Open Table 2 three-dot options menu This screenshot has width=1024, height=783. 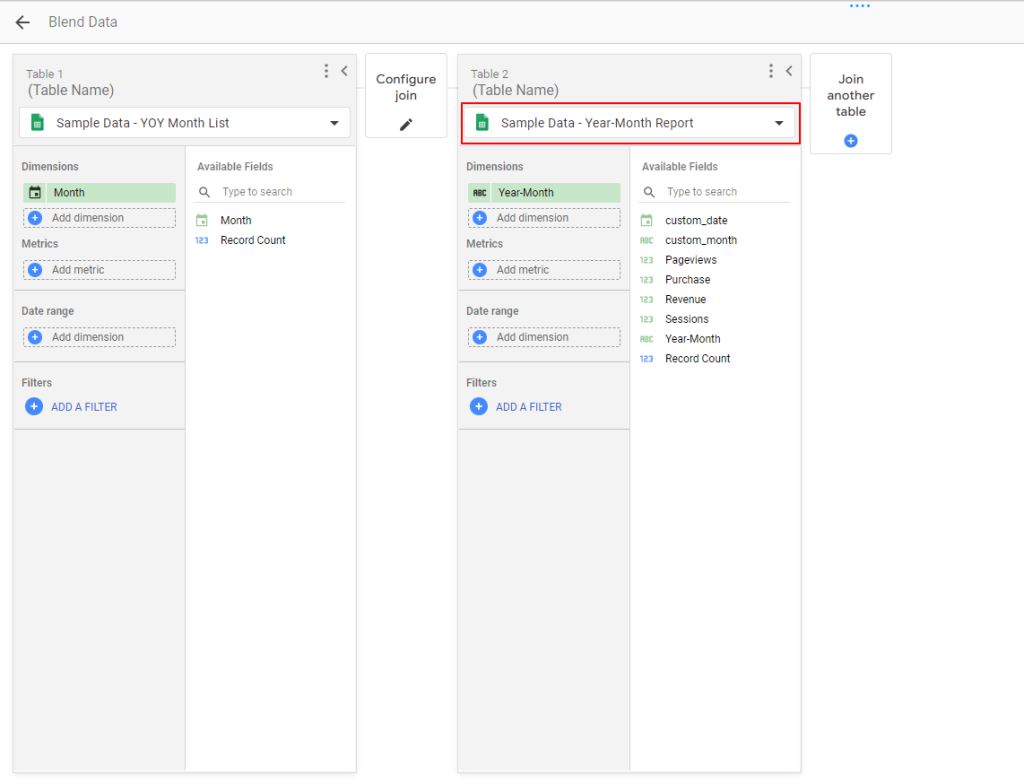coord(770,71)
